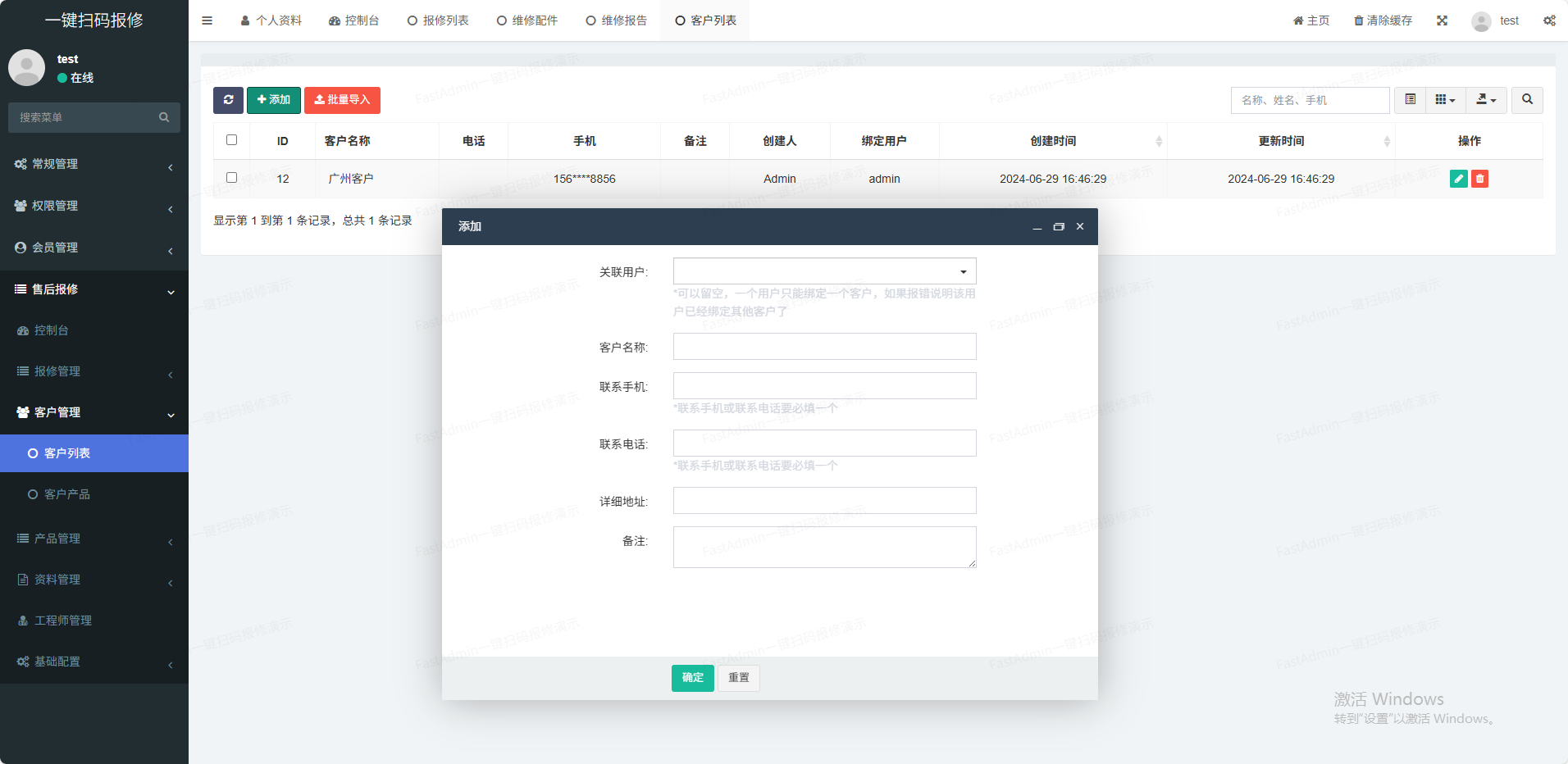1568x764 pixels.
Task: Click the 重置 reset button
Action: [738, 678]
